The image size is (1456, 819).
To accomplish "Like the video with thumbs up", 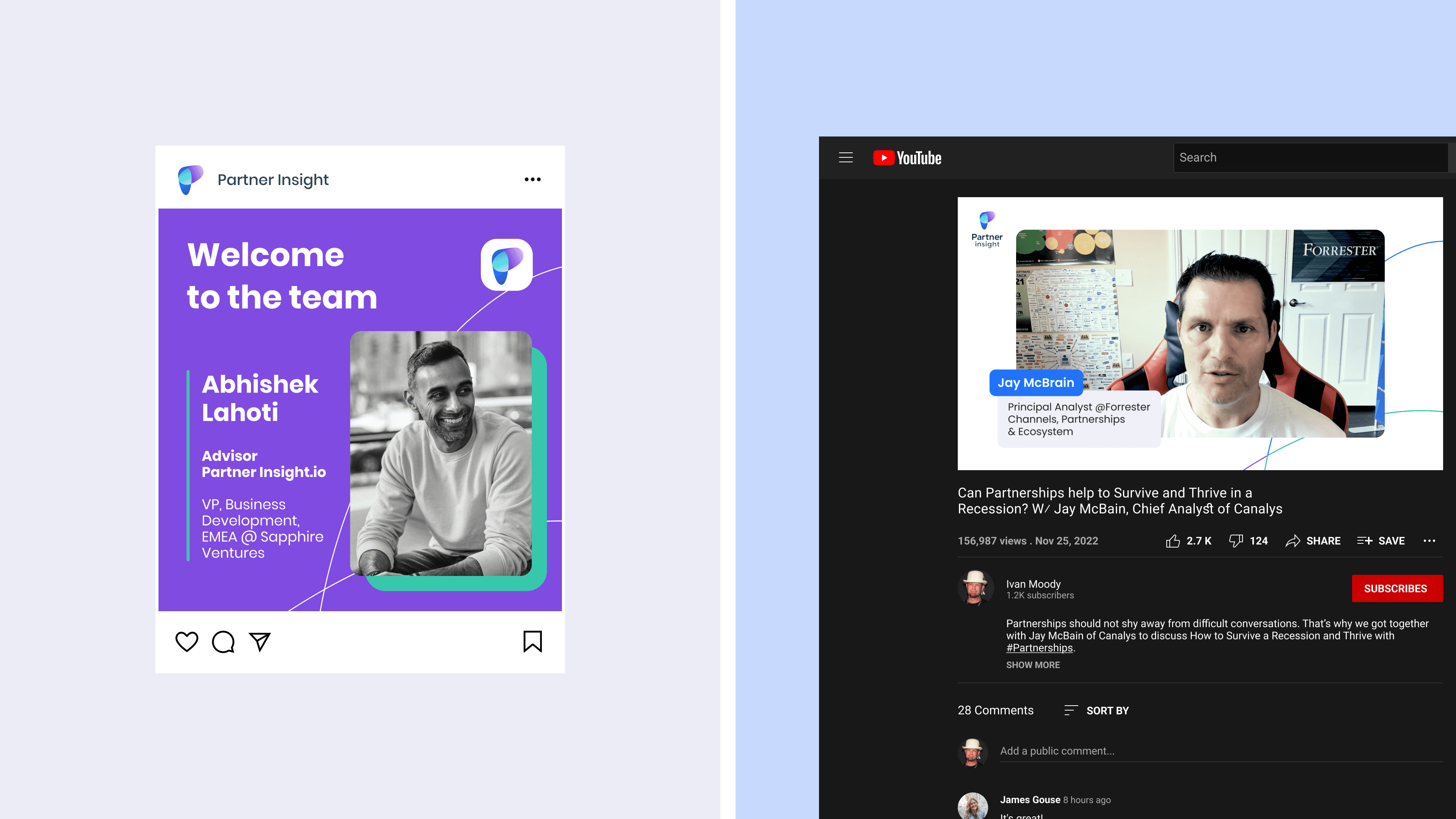I will (x=1174, y=541).
